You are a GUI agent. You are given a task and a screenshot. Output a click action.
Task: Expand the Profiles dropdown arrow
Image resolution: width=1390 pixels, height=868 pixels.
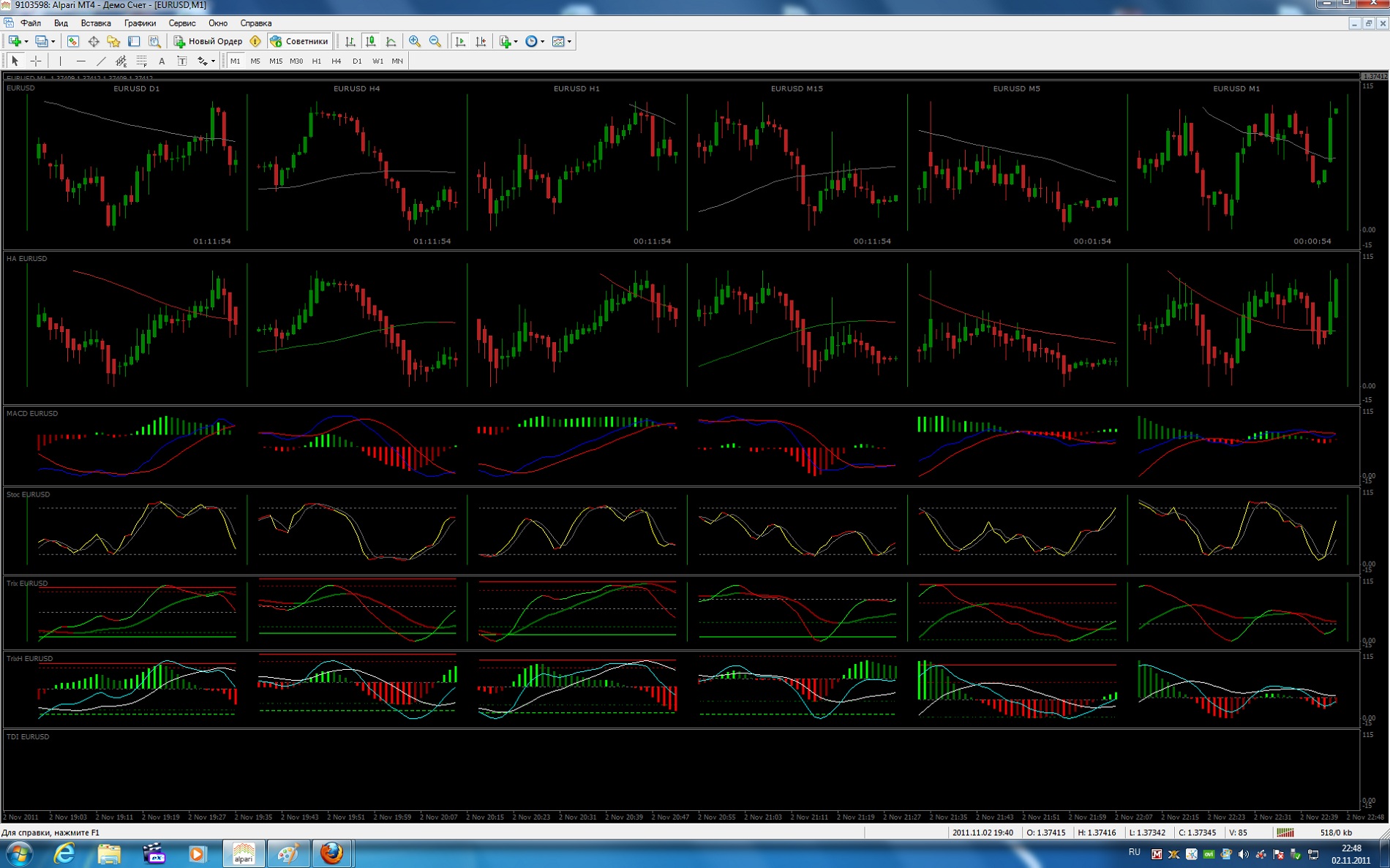[53, 42]
